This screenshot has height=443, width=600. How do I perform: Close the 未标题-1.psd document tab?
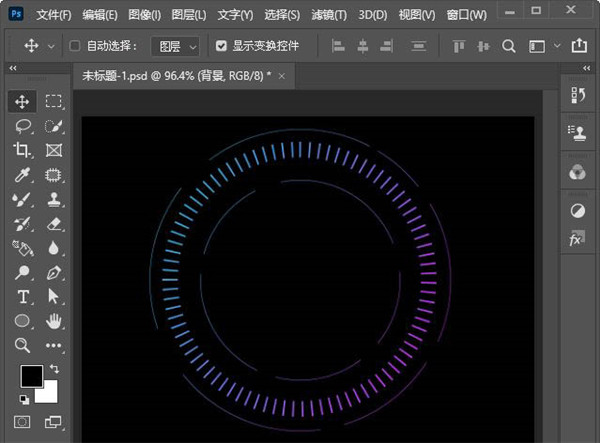click(x=282, y=77)
